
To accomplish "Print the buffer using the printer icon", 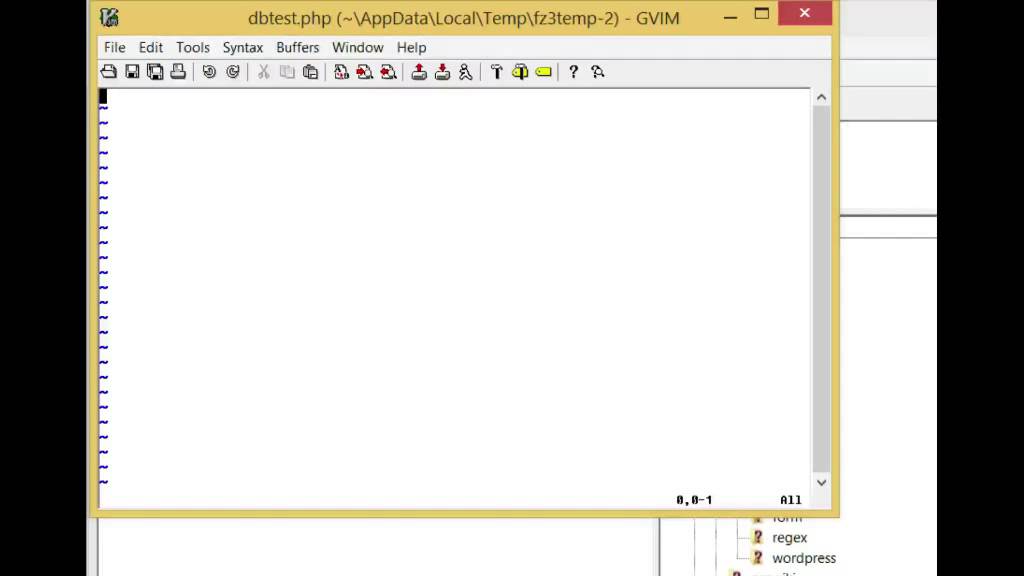I will (178, 72).
